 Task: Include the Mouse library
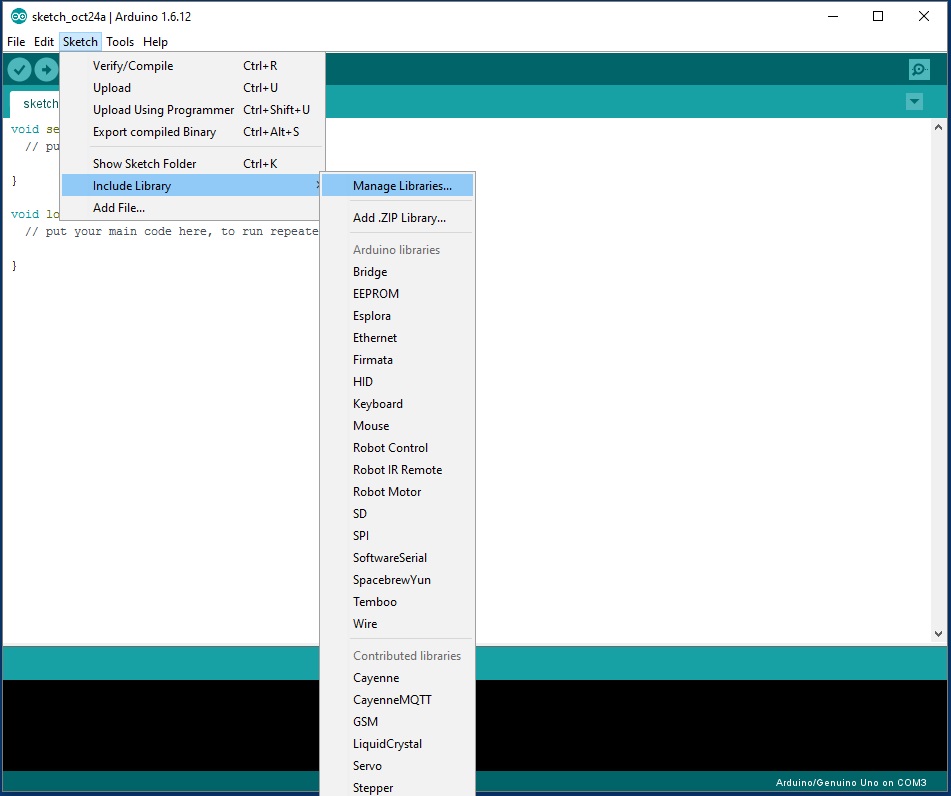(397, 426)
